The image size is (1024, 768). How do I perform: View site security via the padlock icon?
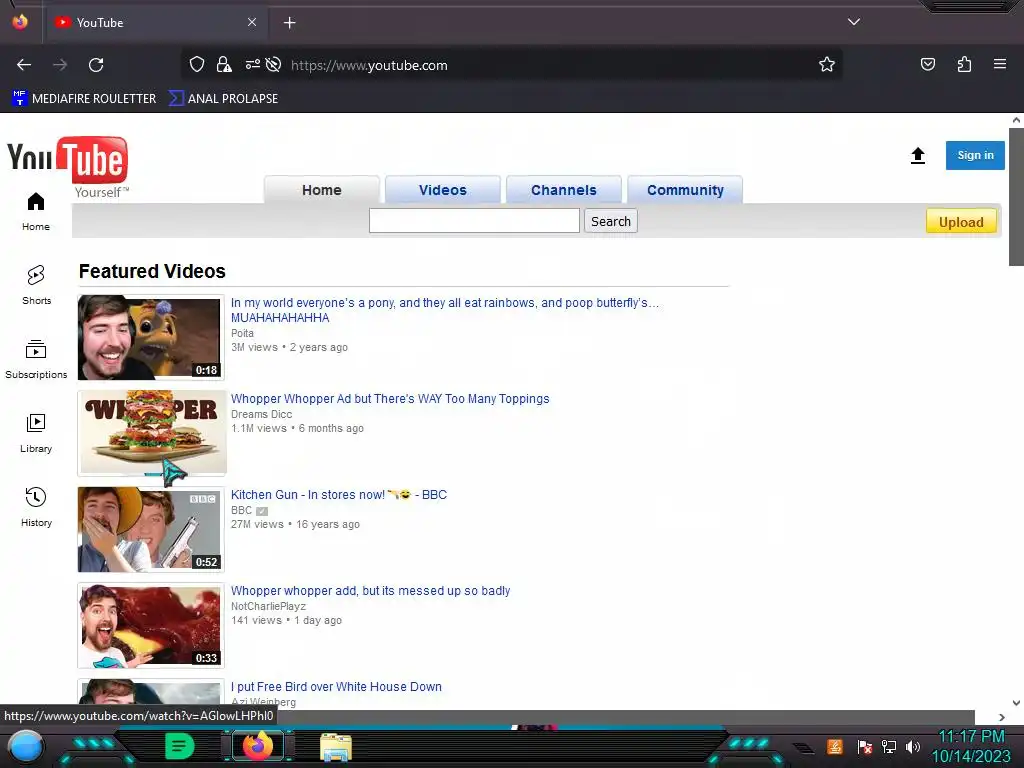click(224, 64)
